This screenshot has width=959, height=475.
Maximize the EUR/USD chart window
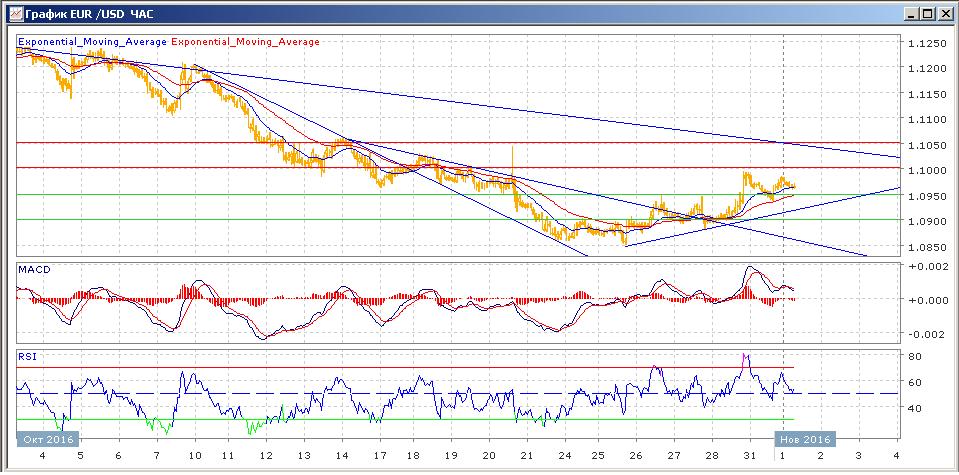coord(927,14)
